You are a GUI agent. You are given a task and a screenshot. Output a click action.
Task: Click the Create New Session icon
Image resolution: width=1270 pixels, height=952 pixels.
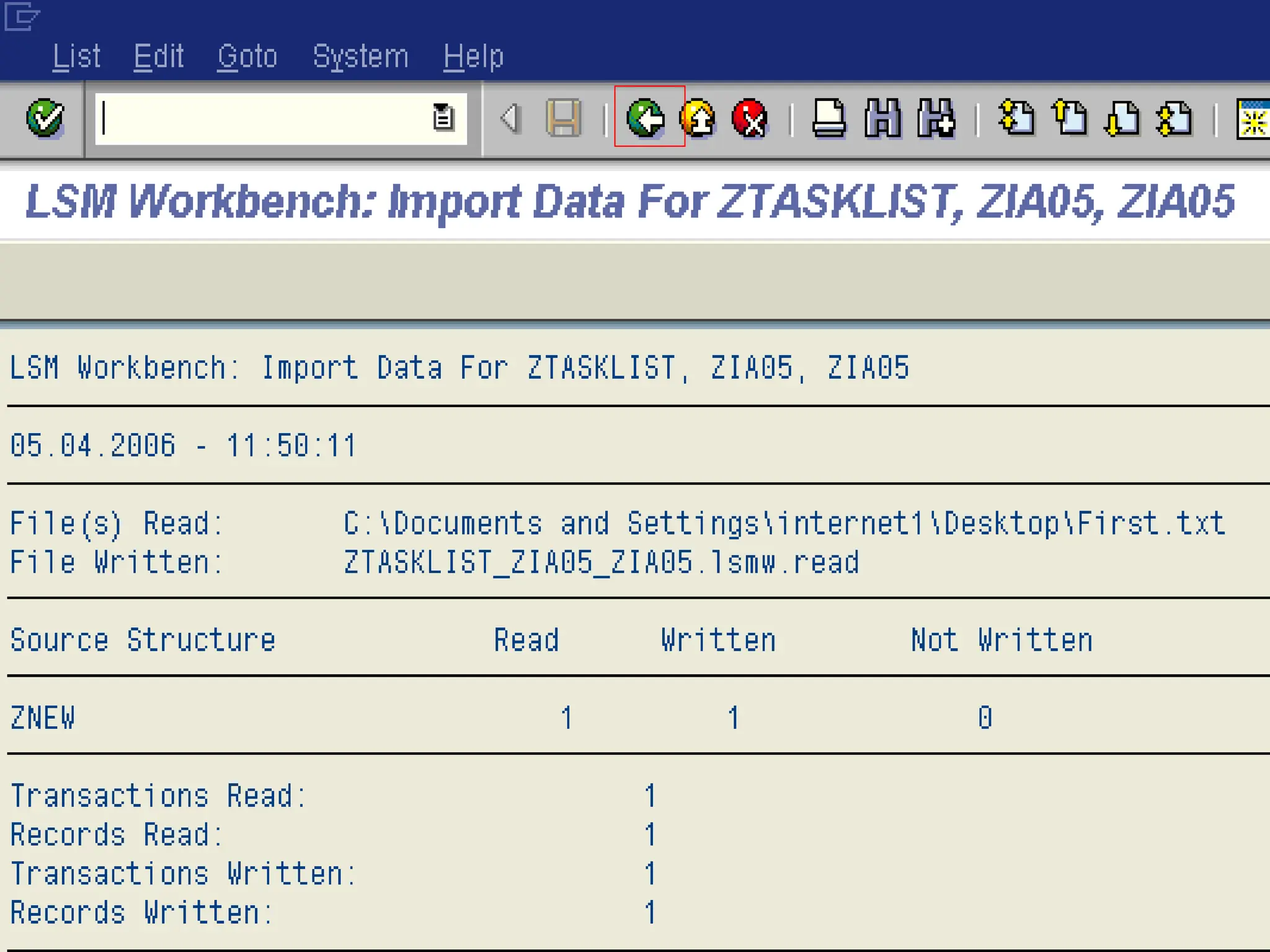(x=1253, y=119)
